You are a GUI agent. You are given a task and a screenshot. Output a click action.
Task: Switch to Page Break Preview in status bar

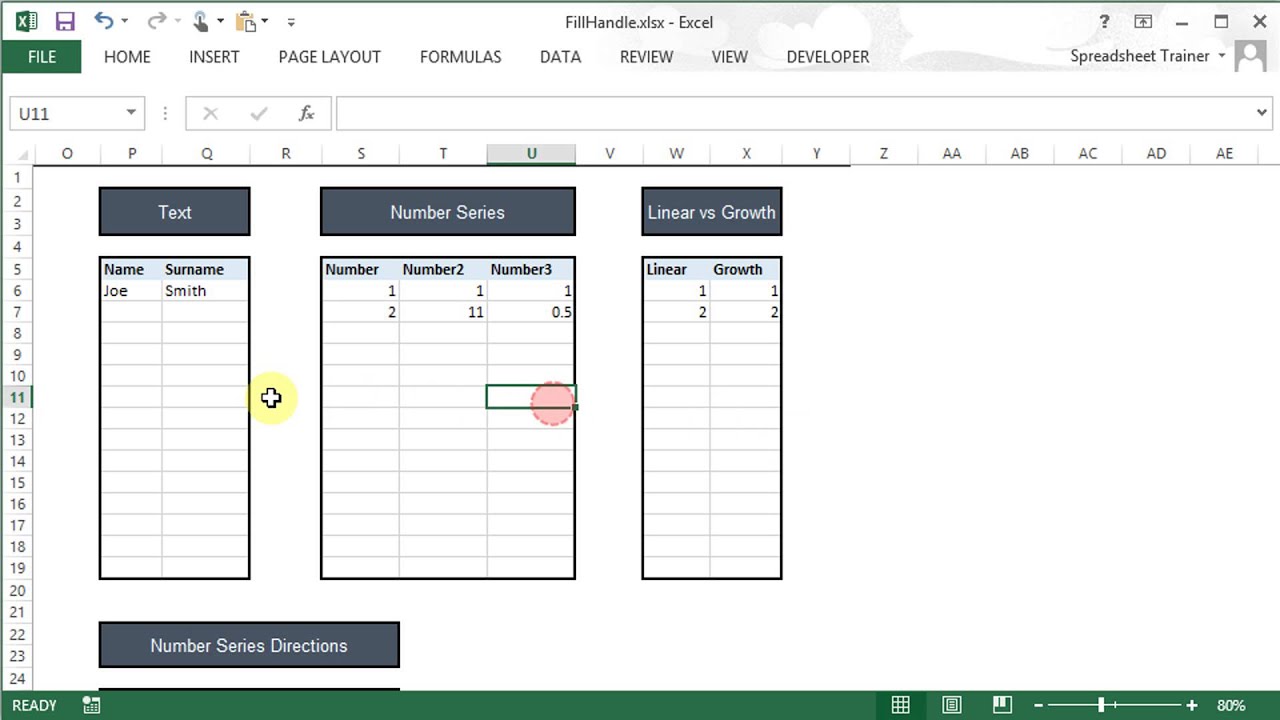coord(1002,705)
